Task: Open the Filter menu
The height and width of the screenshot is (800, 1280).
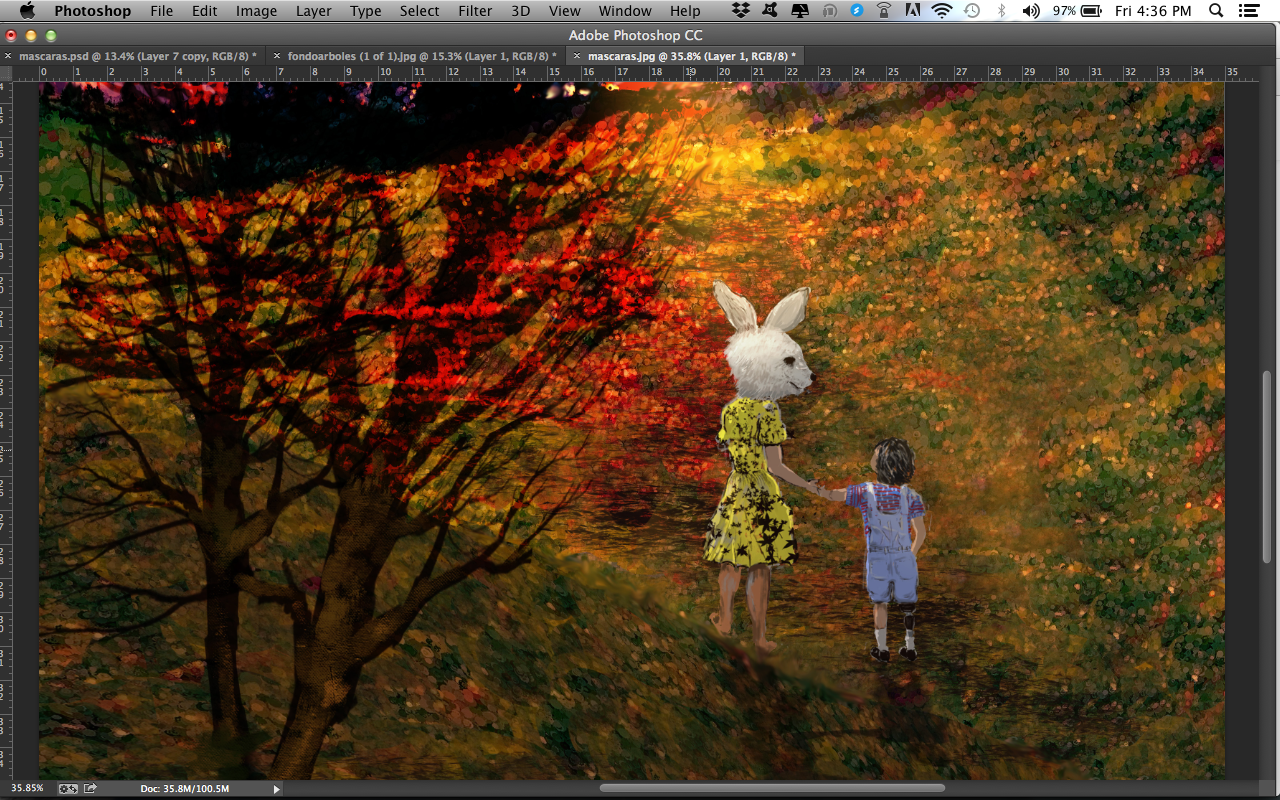Action: pos(475,11)
